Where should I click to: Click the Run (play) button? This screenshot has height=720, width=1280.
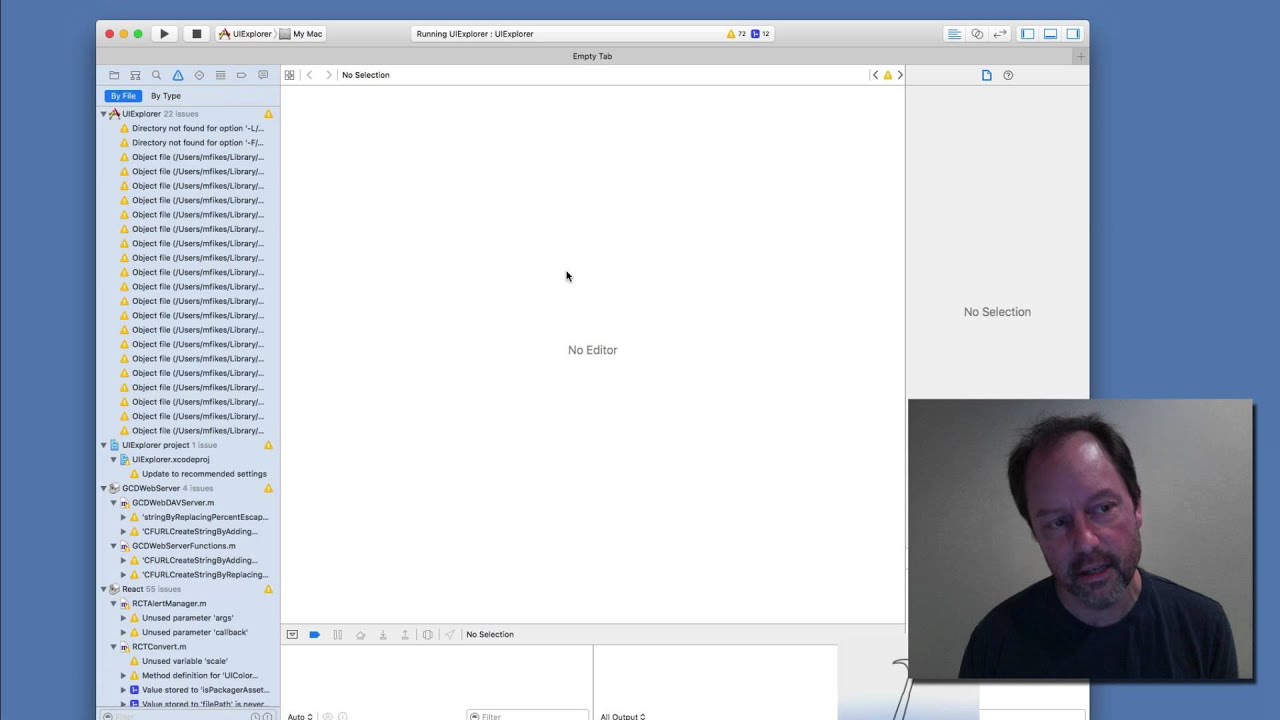(x=164, y=34)
